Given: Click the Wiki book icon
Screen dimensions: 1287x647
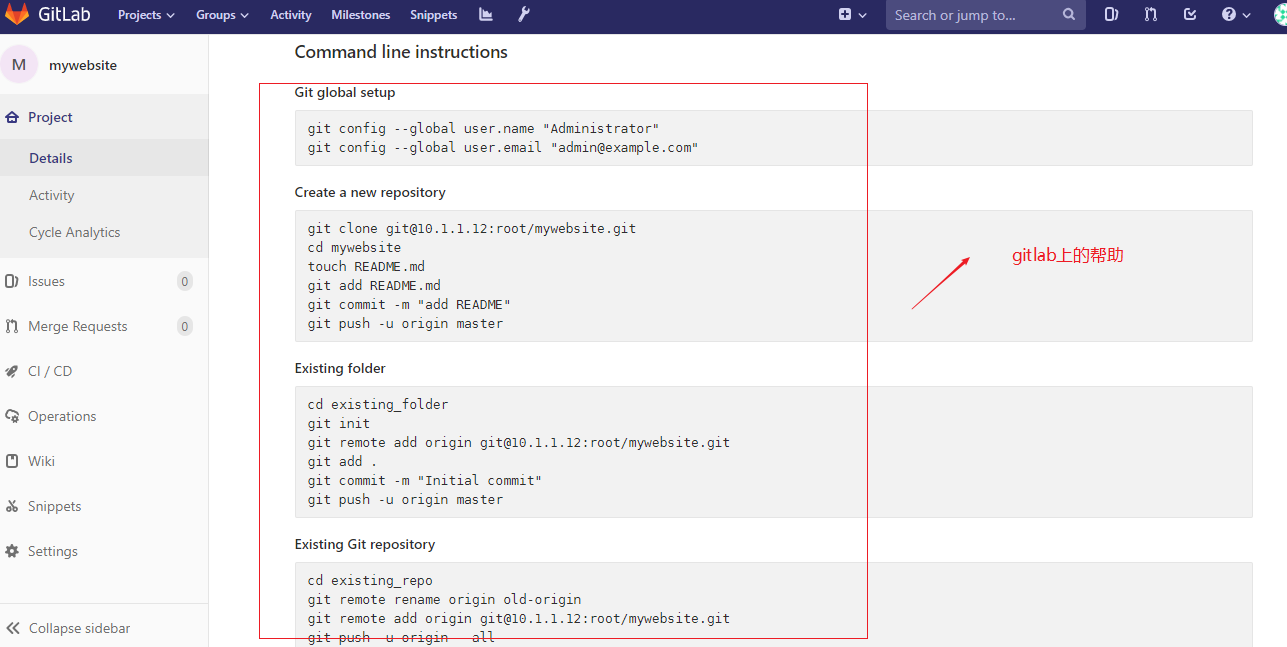Looking at the screenshot, I should (12, 461).
